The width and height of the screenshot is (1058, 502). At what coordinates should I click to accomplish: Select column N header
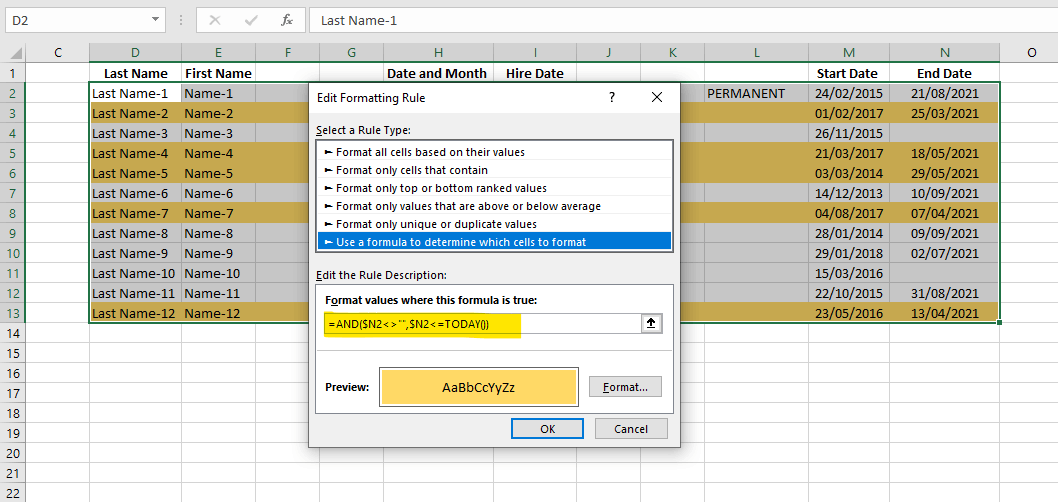pos(945,53)
